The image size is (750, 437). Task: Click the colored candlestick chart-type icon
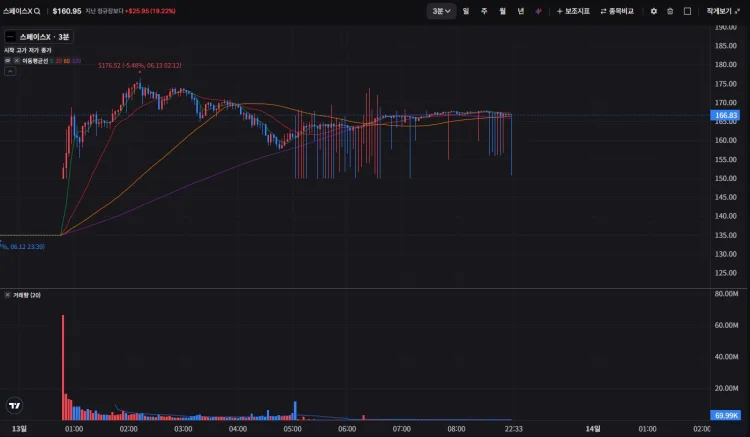tap(539, 11)
